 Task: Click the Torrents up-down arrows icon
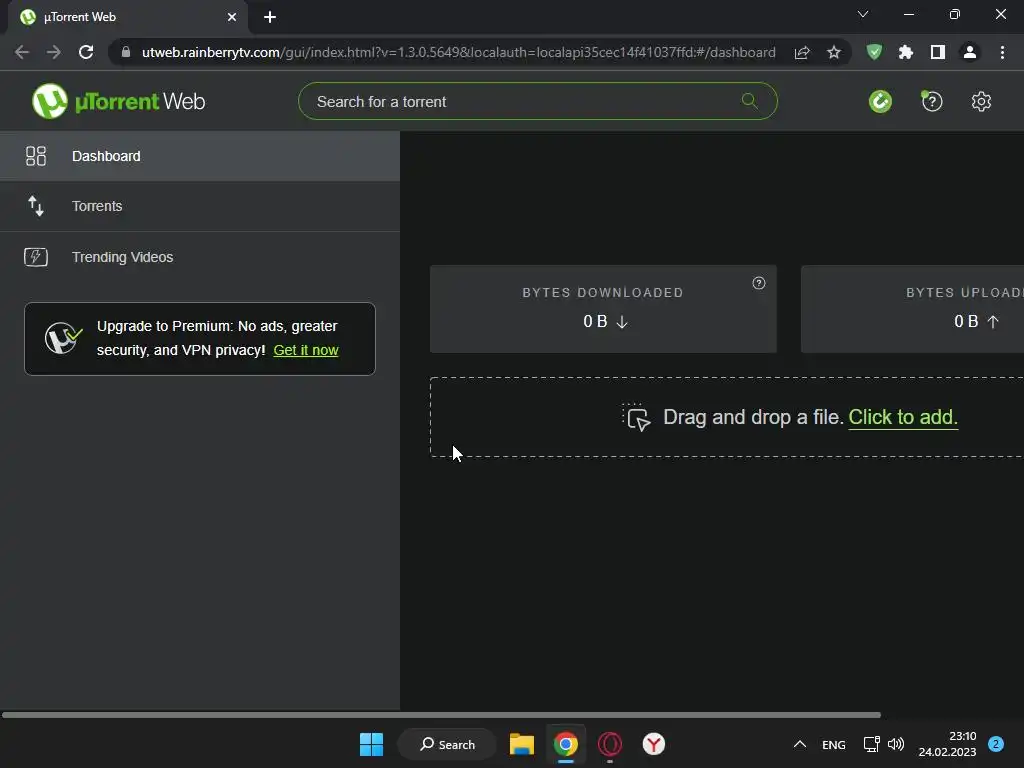tap(36, 206)
